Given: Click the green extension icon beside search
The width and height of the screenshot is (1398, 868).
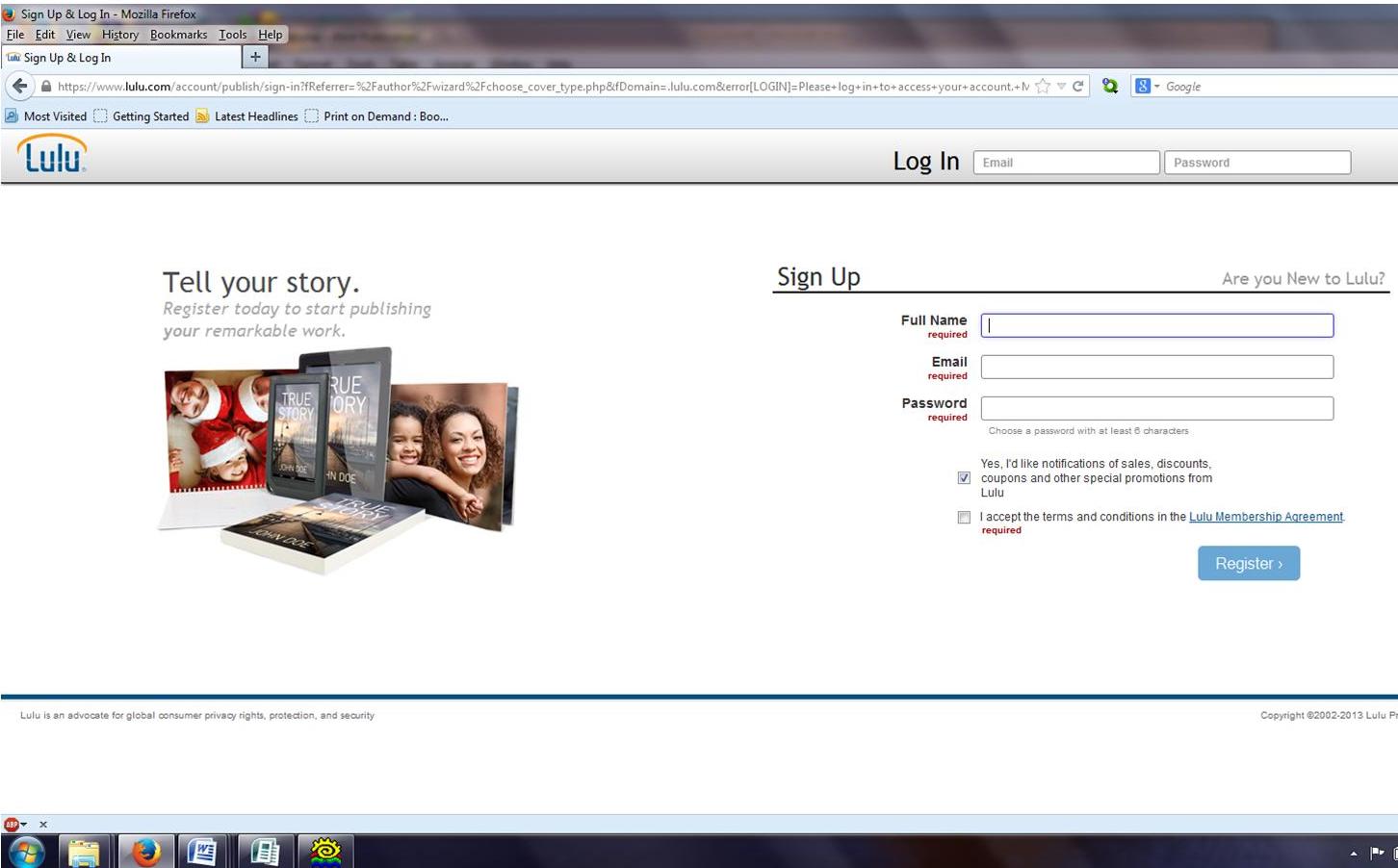Looking at the screenshot, I should (1110, 86).
